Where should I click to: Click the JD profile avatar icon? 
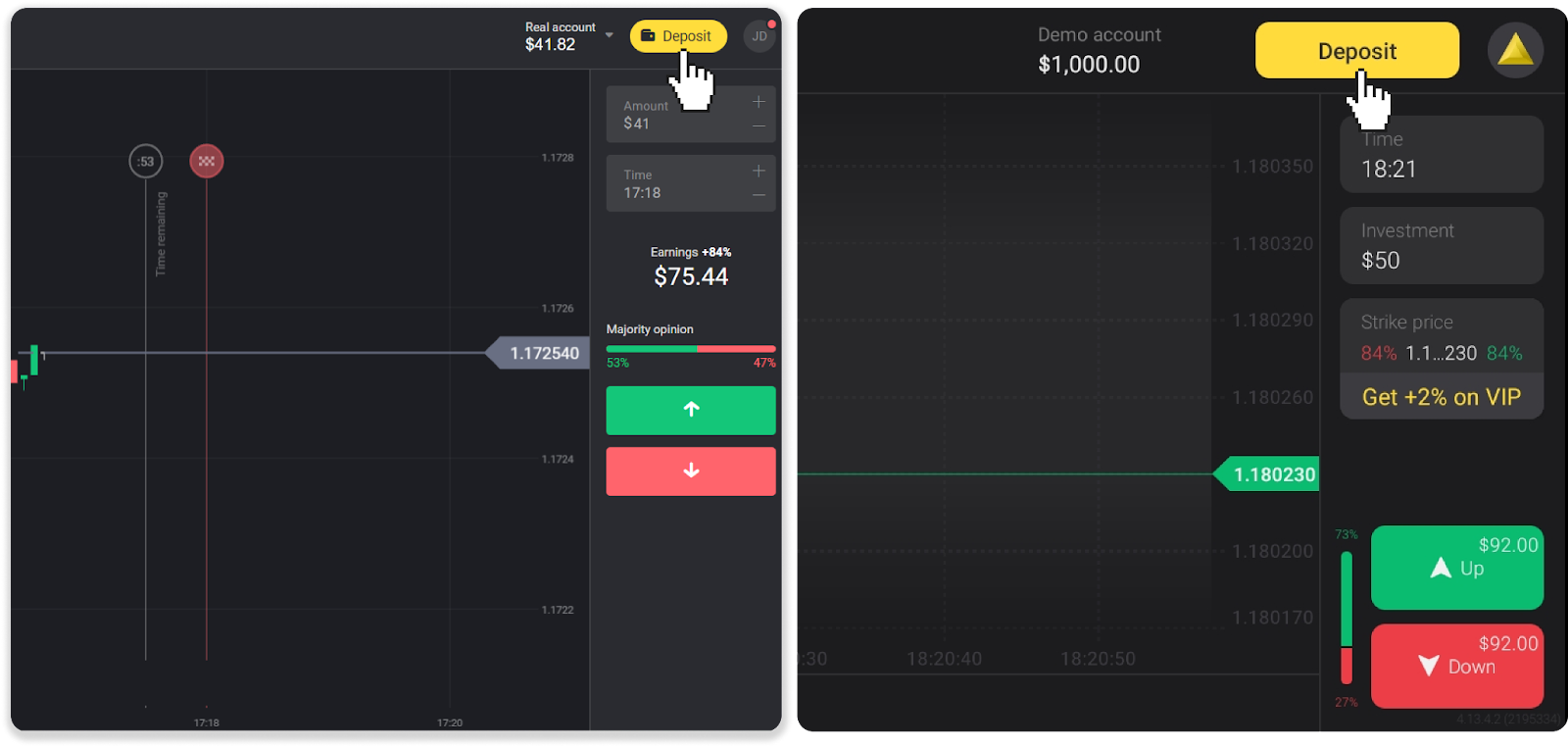click(759, 36)
